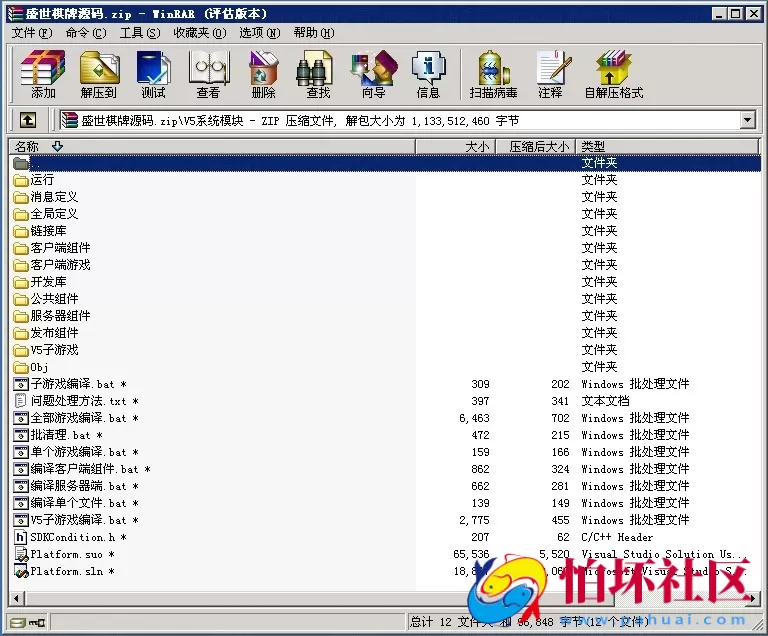
Task: Click the Platform.sln solution icon
Action: [21, 571]
